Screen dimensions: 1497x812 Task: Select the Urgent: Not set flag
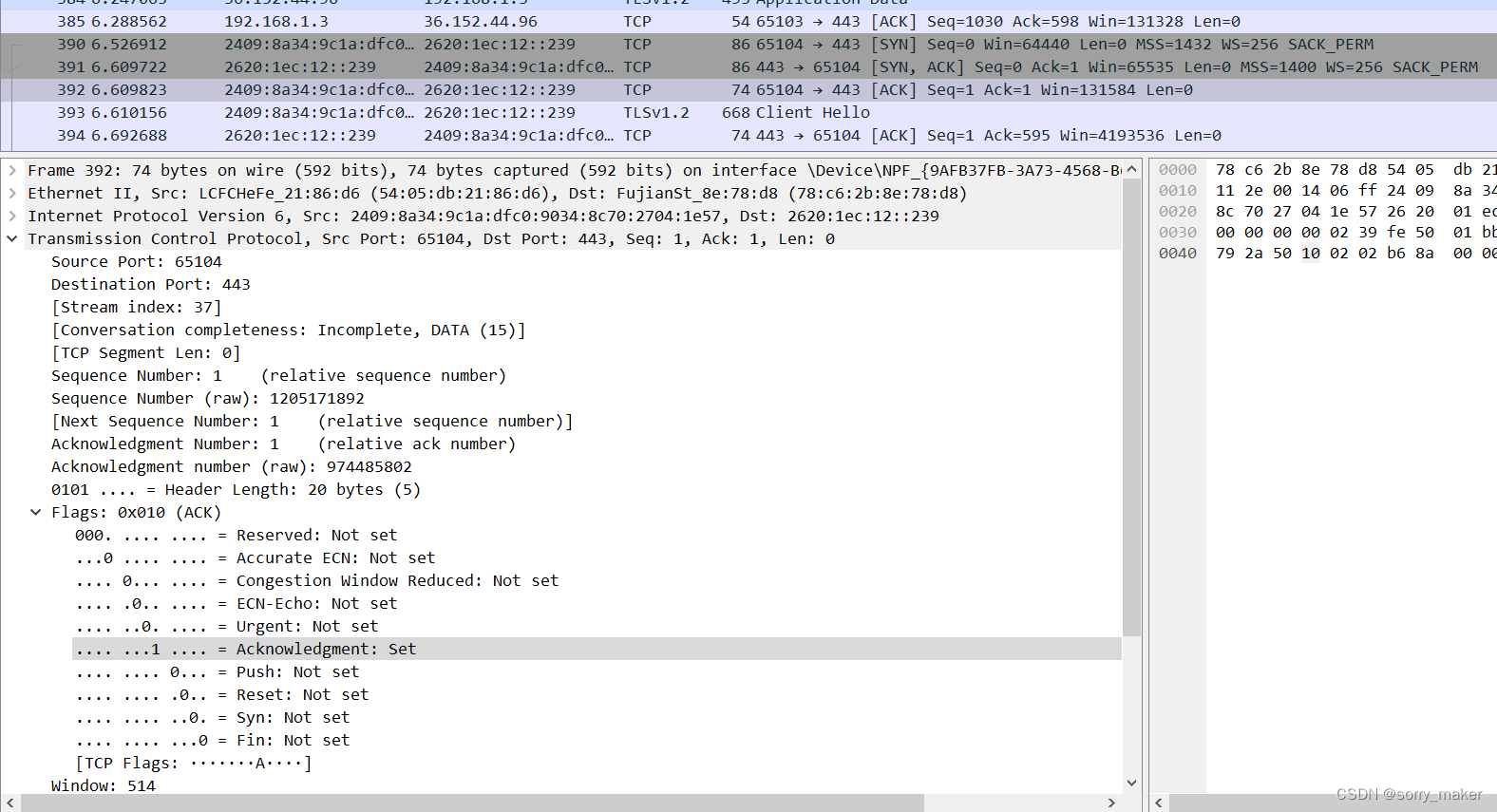pyautogui.click(x=227, y=626)
